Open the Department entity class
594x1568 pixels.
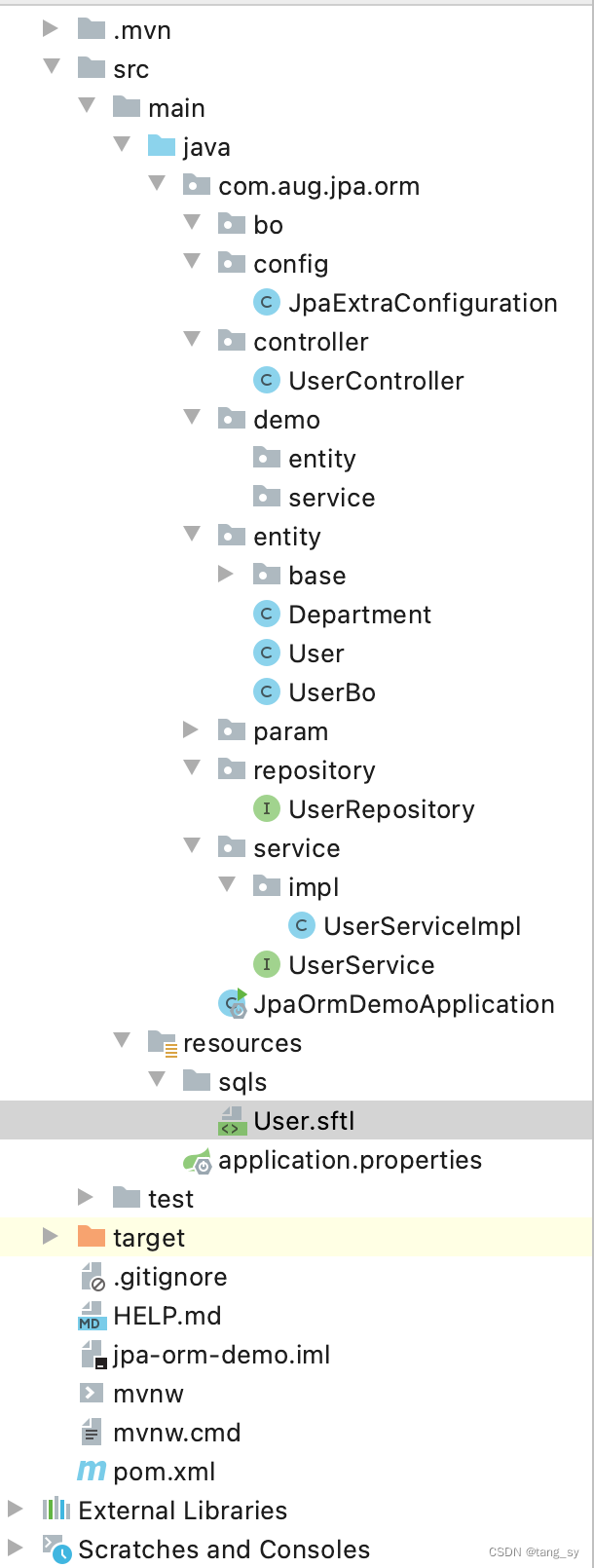(x=359, y=615)
